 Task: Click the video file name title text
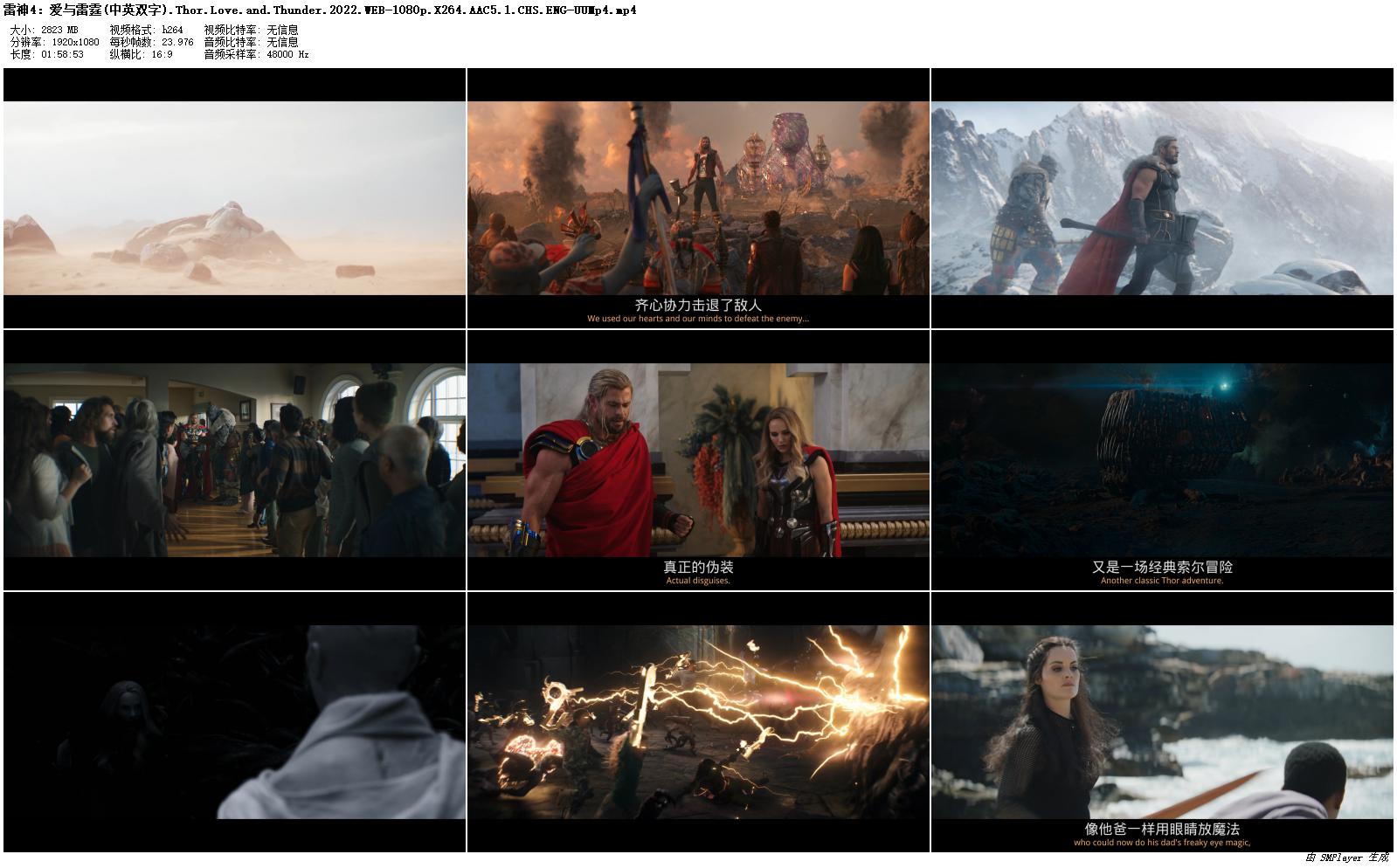click(x=320, y=10)
